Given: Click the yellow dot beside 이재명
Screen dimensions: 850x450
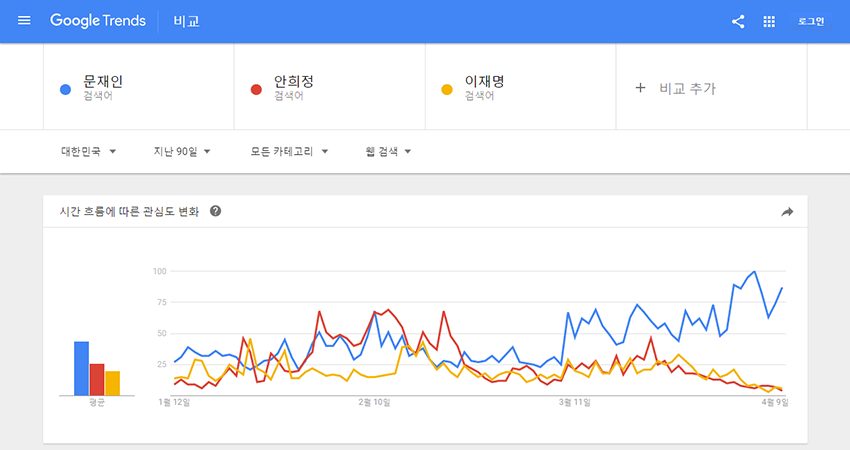Looking at the screenshot, I should pyautogui.click(x=447, y=89).
